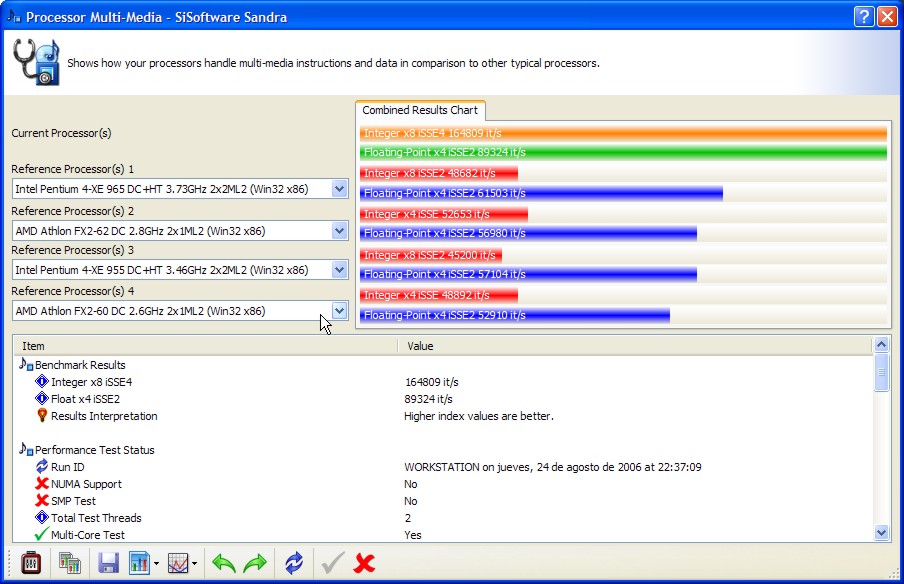Click the red X beside NUMA Support
The height and width of the screenshot is (584, 904).
(x=42, y=483)
